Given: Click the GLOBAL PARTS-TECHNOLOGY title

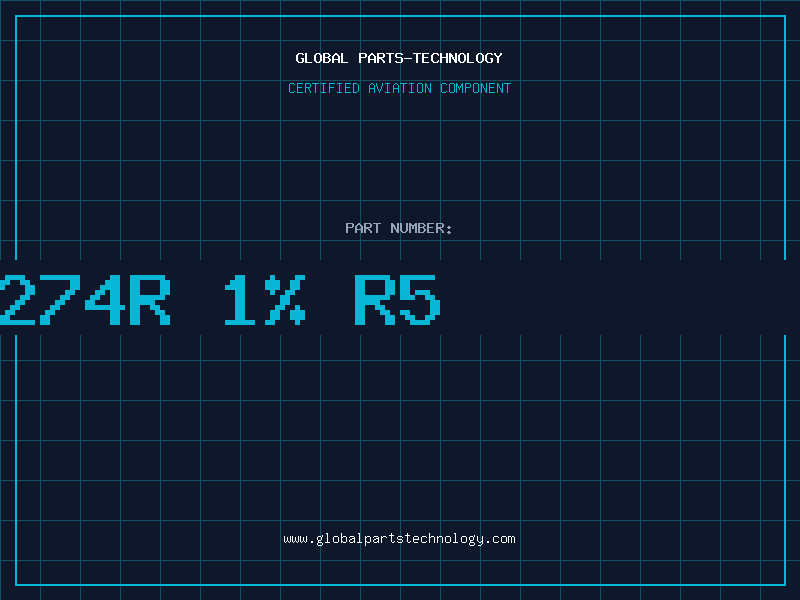Looking at the screenshot, I should click(399, 58).
